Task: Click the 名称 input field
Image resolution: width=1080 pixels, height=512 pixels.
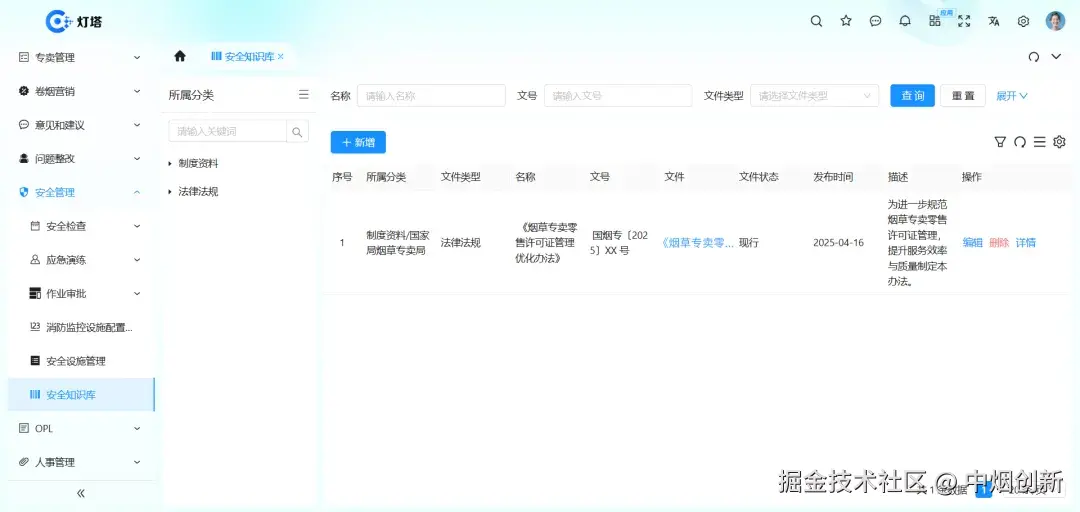Action: click(x=431, y=96)
